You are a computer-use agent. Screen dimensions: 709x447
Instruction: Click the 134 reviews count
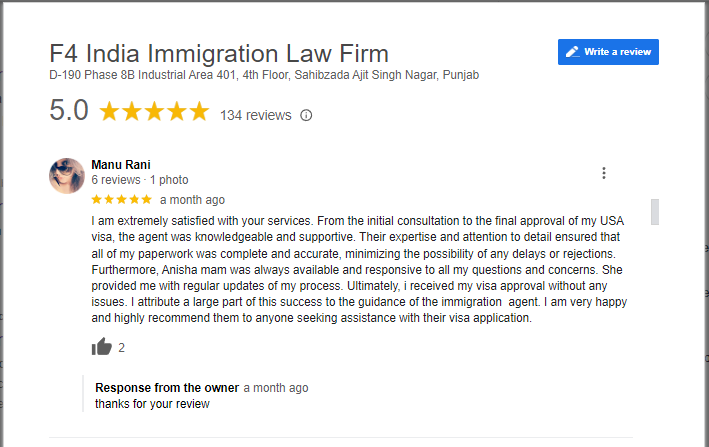(x=255, y=115)
